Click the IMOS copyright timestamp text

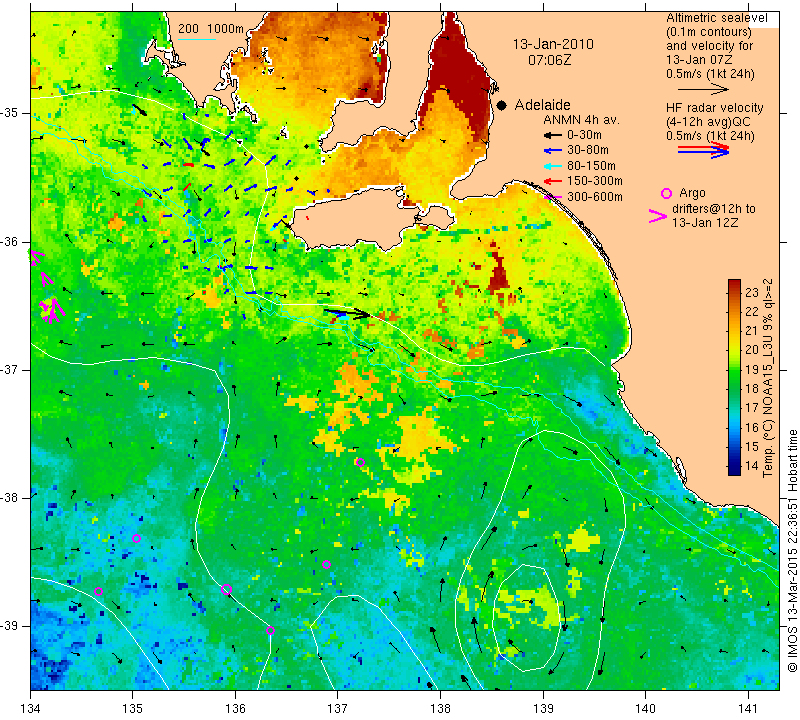pyautogui.click(x=792, y=550)
